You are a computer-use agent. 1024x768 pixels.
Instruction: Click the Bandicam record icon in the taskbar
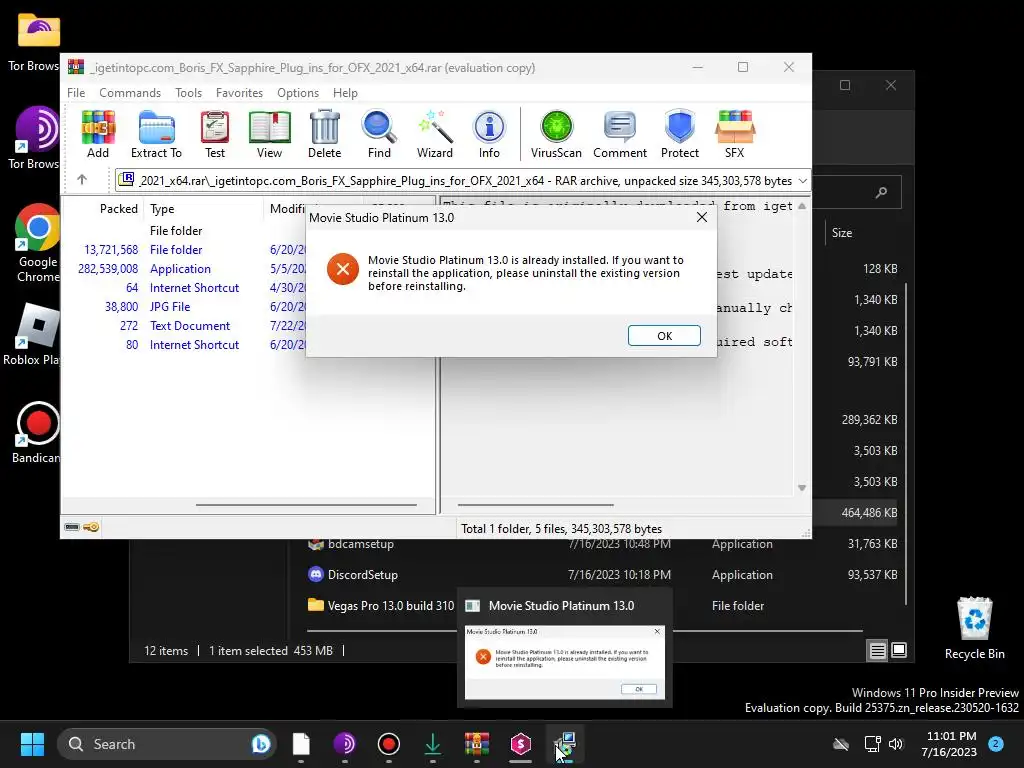pos(389,744)
